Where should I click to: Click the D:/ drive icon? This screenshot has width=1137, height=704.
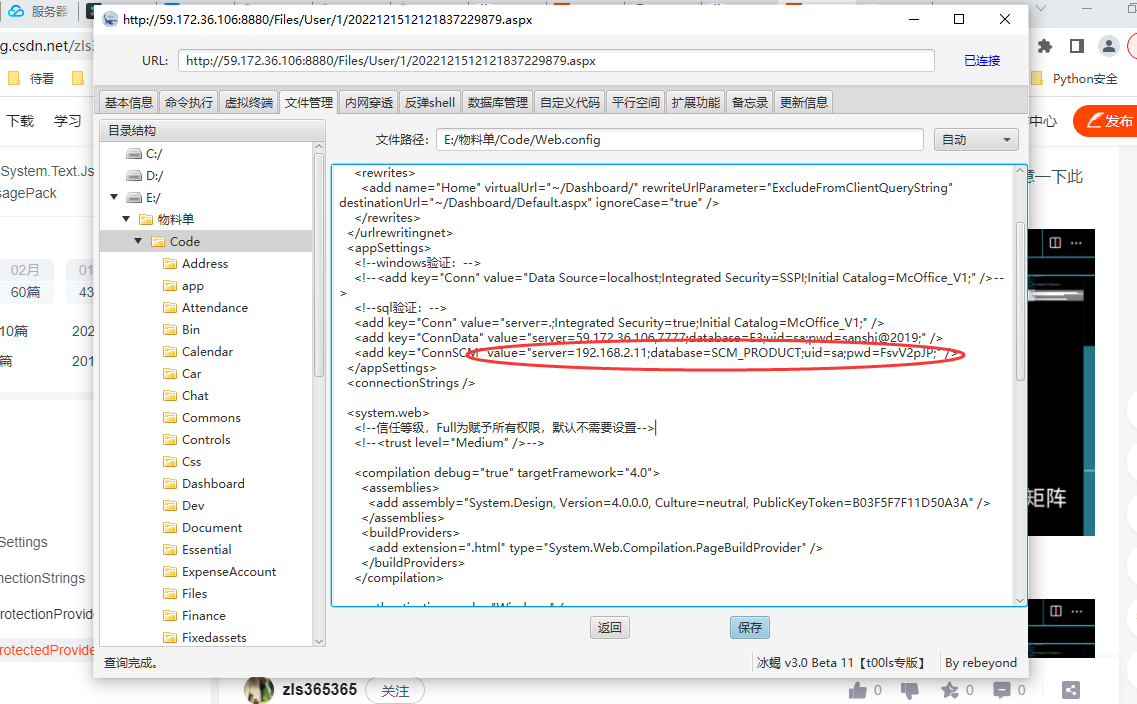[x=133, y=175]
